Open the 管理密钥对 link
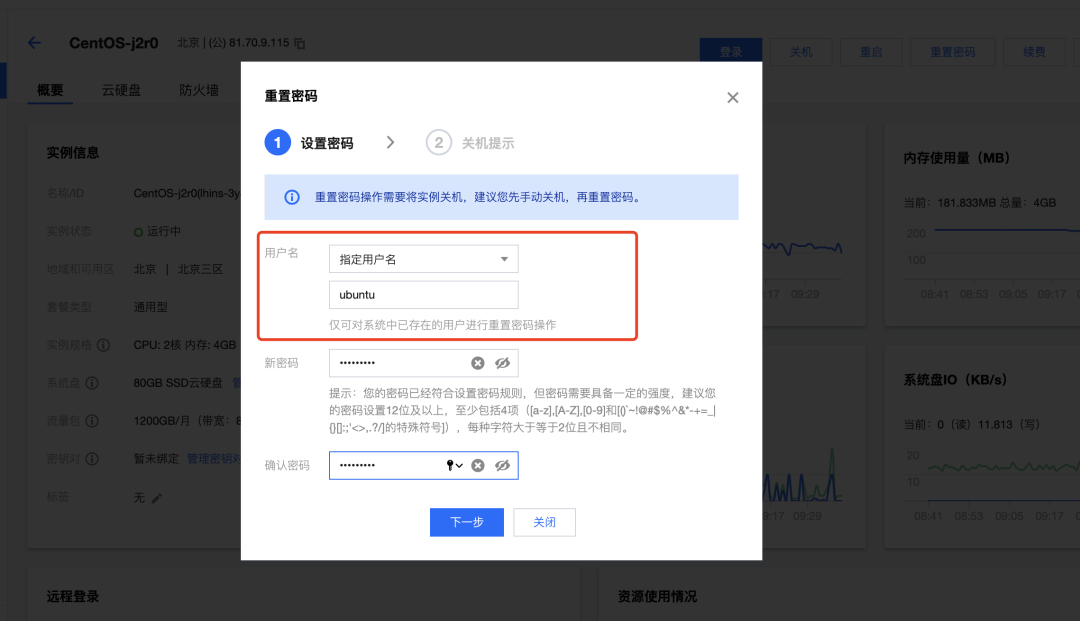 (214, 459)
